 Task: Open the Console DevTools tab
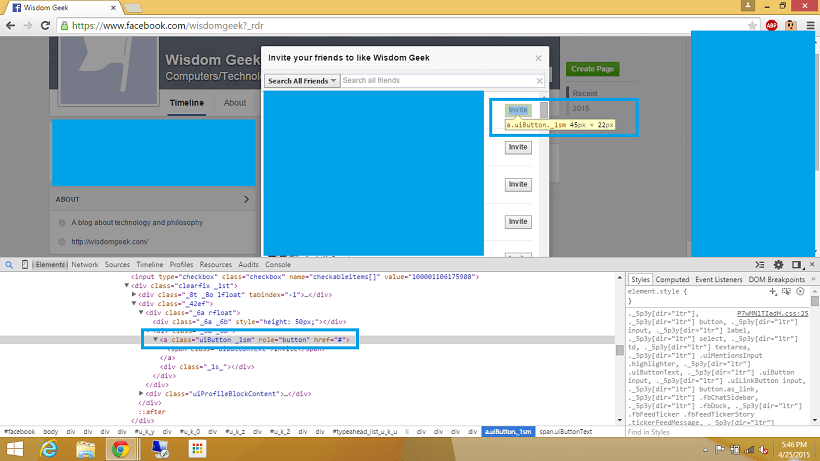click(x=278, y=265)
